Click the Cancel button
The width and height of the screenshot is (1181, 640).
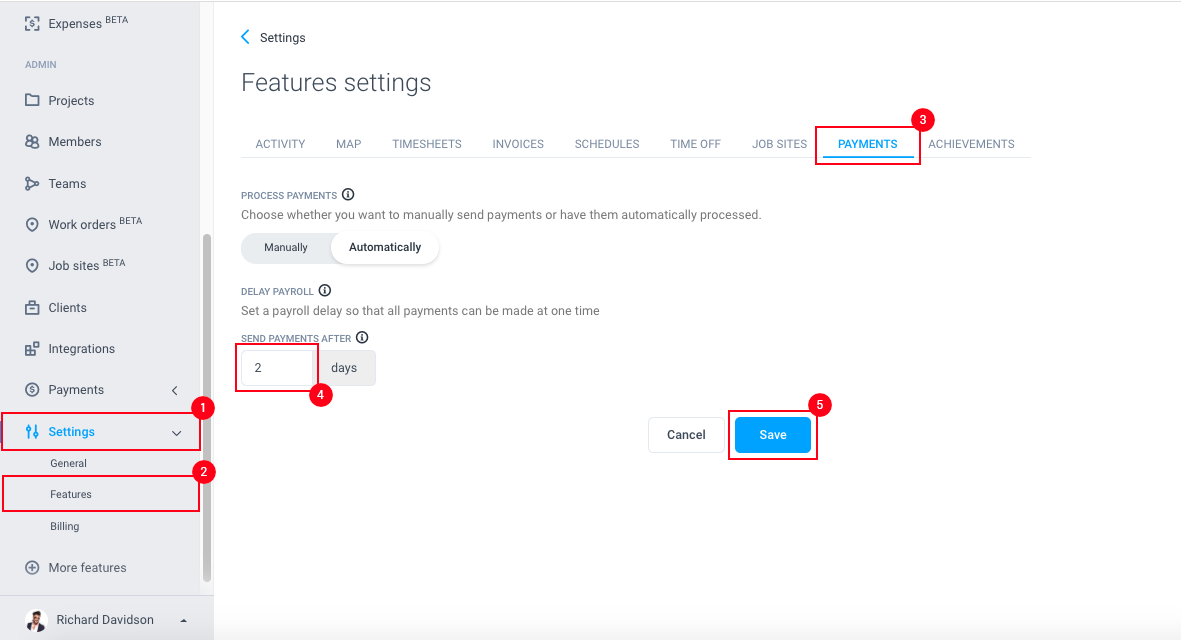[x=686, y=435]
